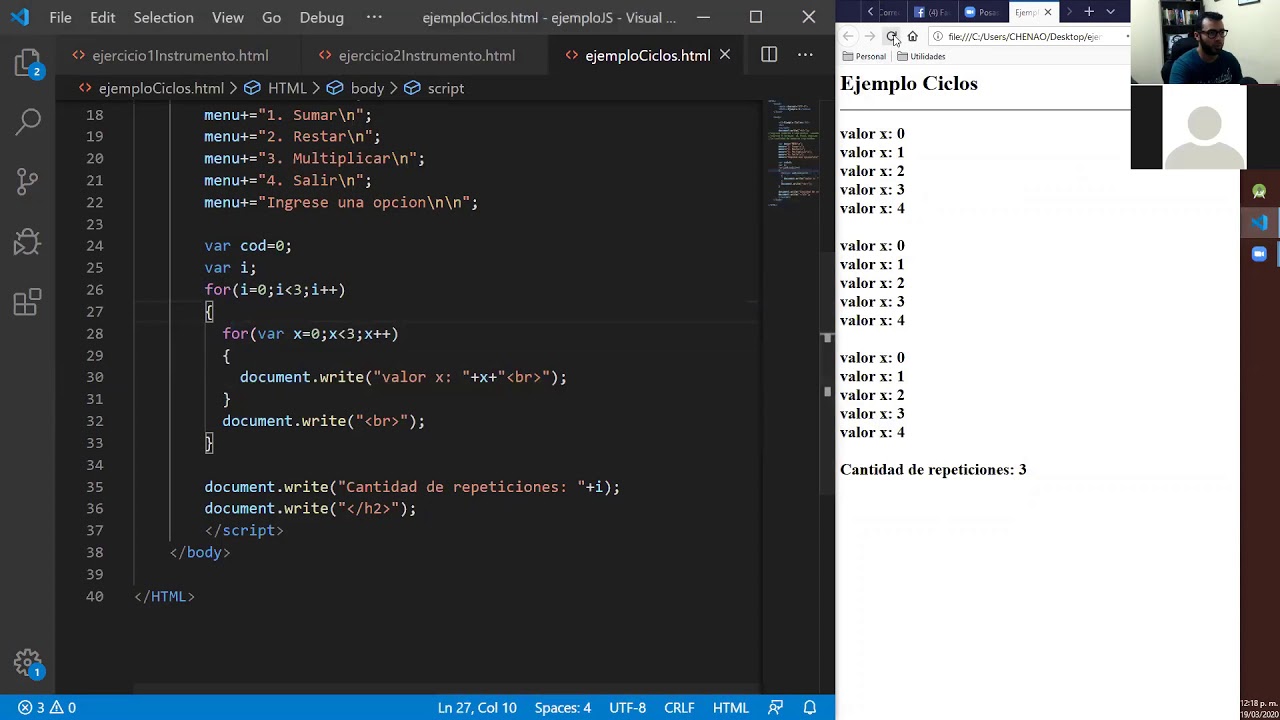This screenshot has width=1280, height=720.
Task: Go back in the browser
Action: point(848,36)
